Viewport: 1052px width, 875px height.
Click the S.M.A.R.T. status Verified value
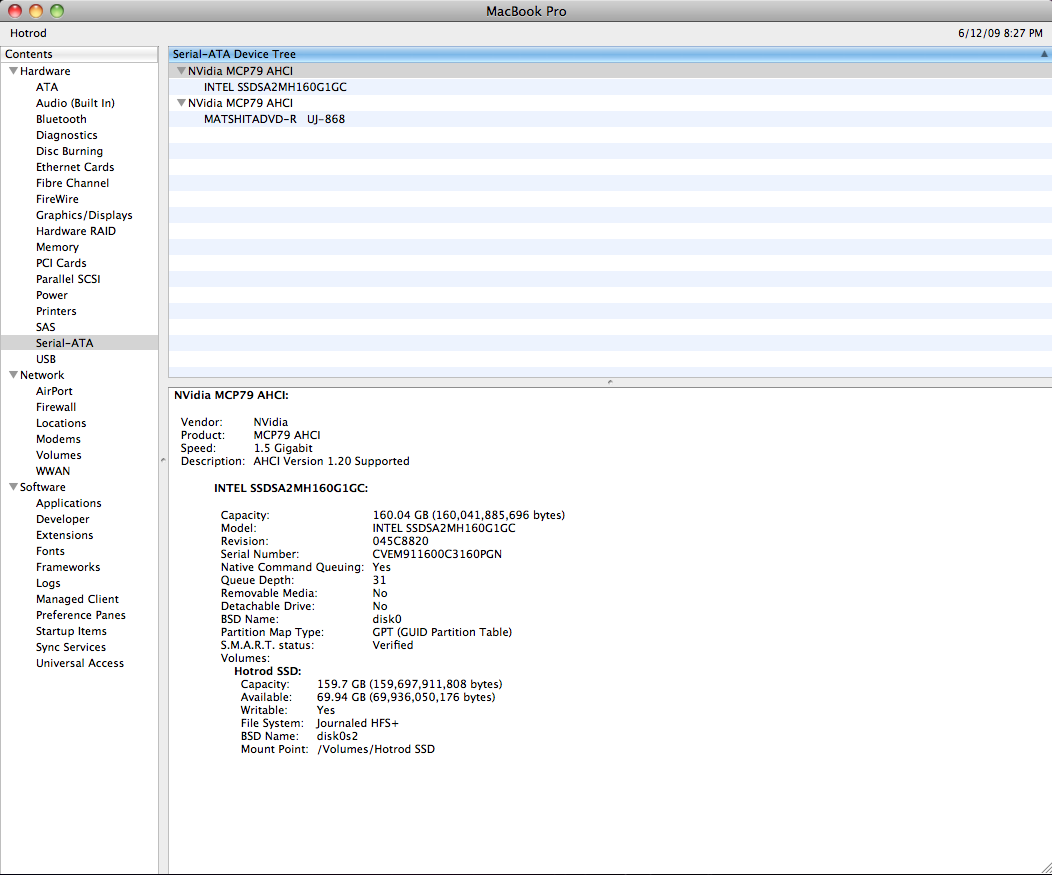pos(392,645)
